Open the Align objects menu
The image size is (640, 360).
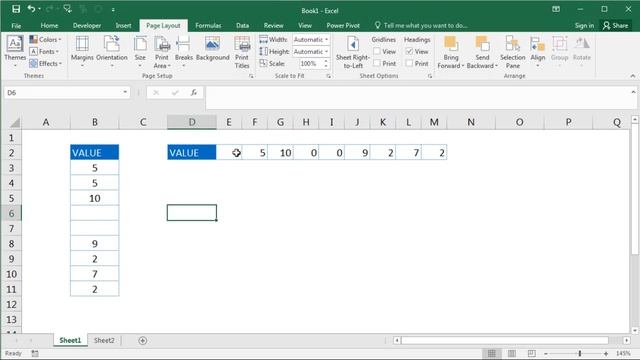coord(538,51)
